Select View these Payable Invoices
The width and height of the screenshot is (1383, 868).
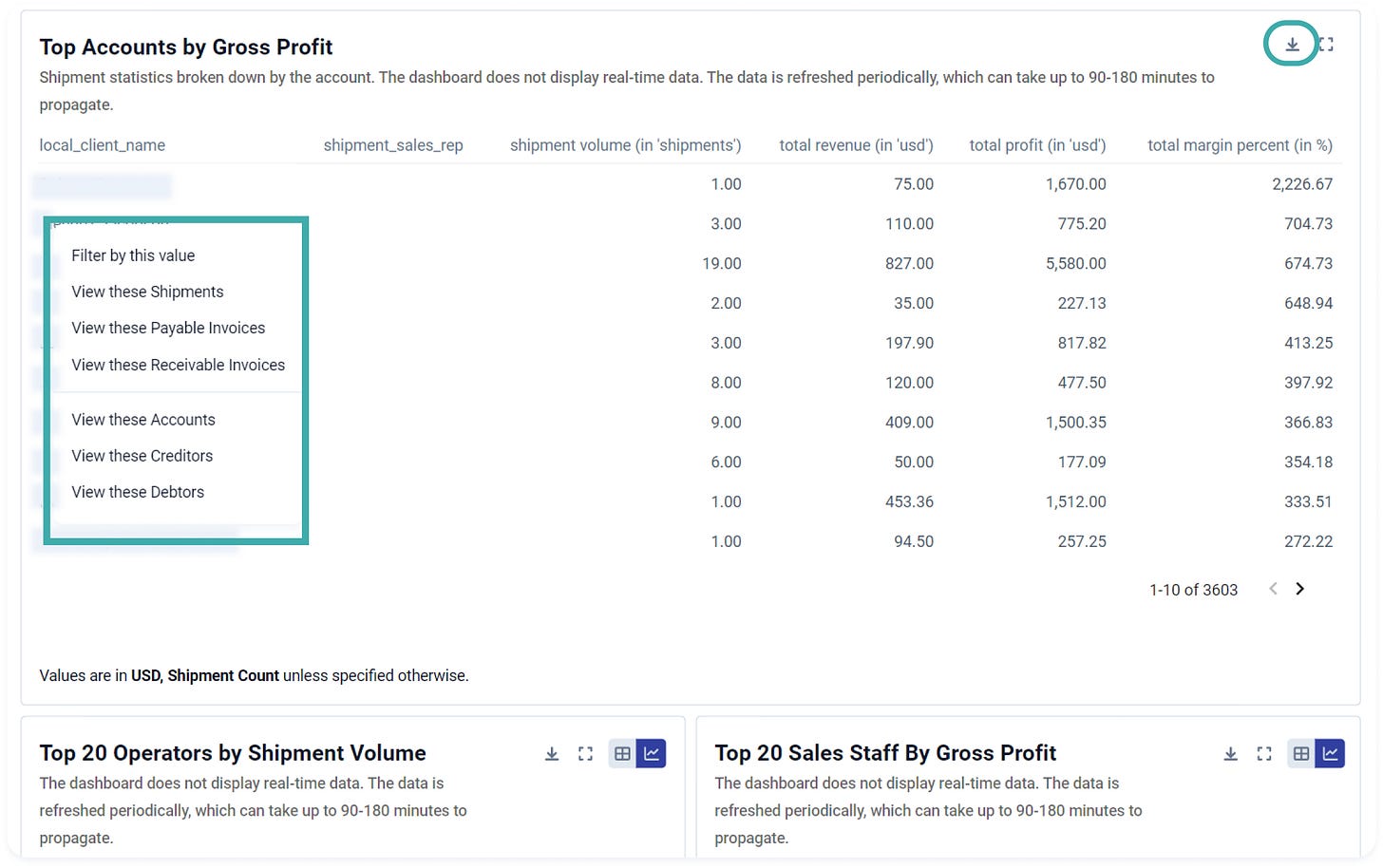168,328
